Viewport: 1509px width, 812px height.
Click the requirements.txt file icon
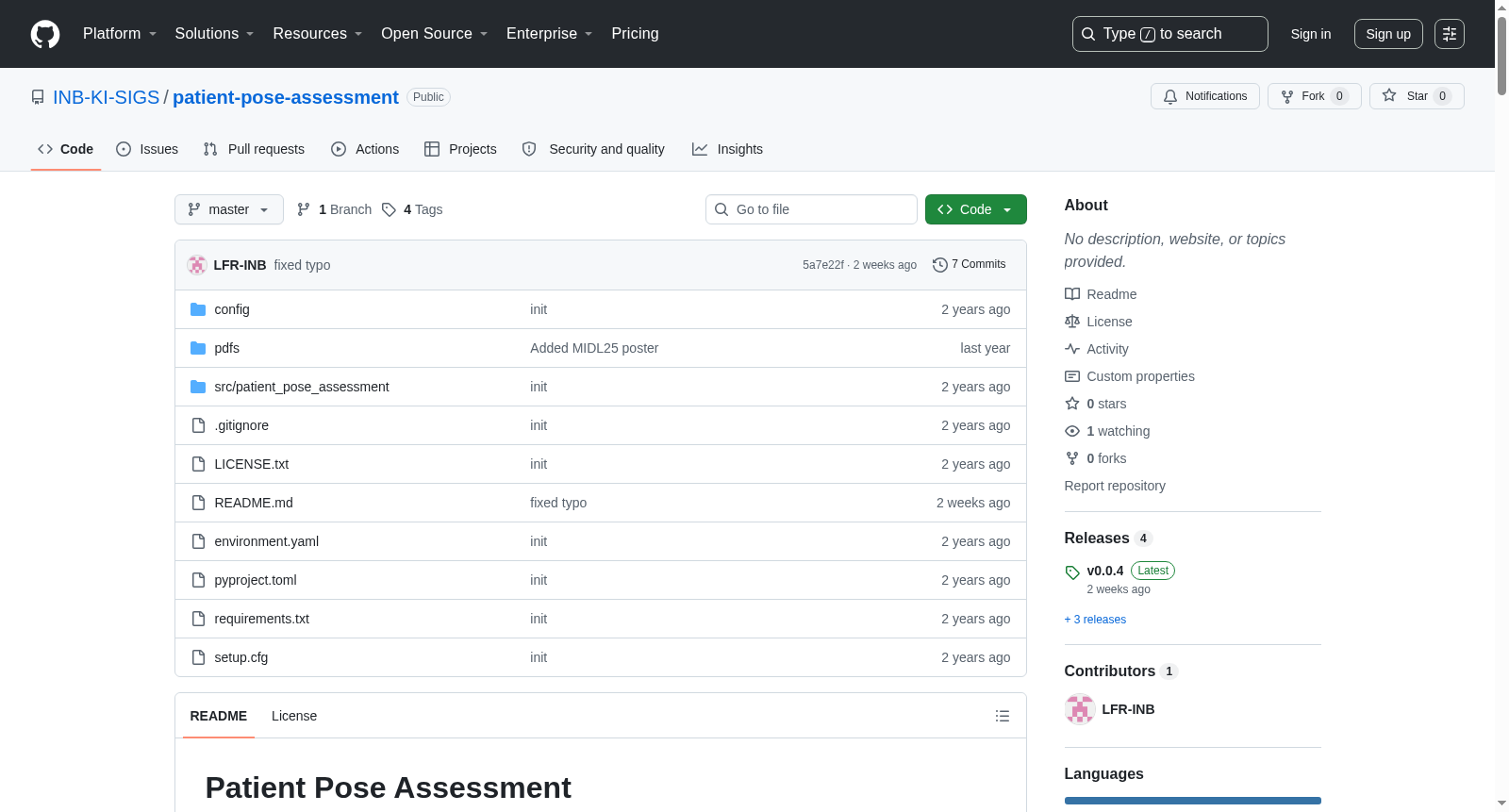pyautogui.click(x=198, y=619)
